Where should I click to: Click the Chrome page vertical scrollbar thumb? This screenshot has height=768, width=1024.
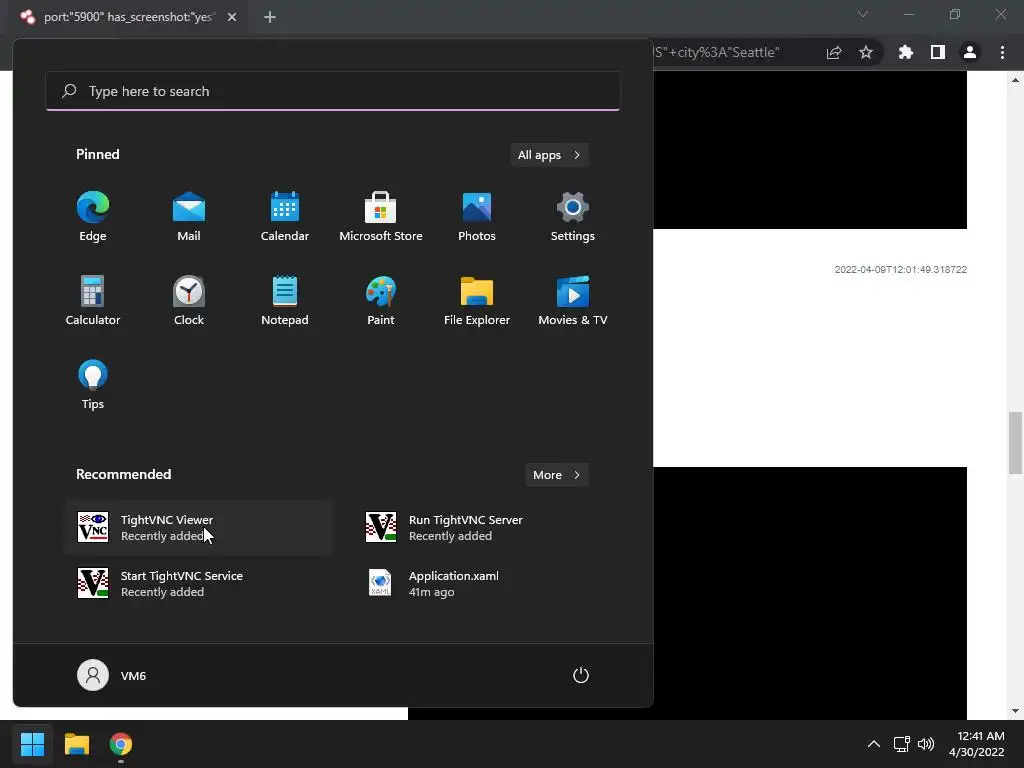(1015, 443)
